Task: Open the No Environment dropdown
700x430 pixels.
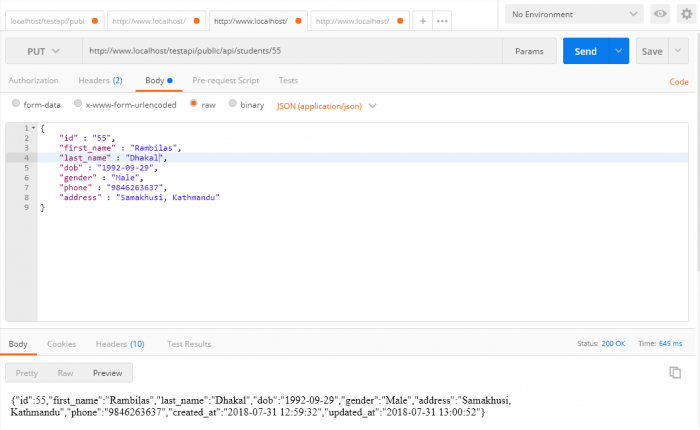Action: tap(574, 14)
